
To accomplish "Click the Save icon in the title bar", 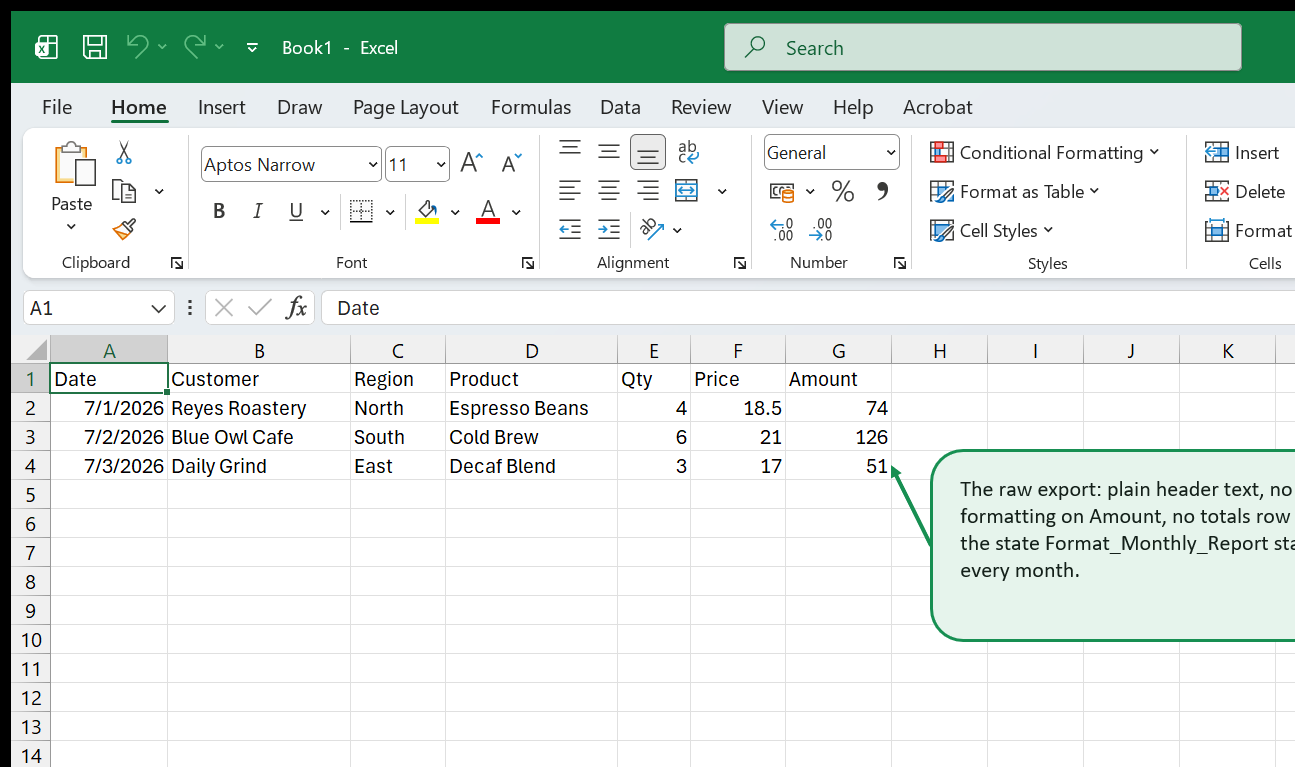I will point(95,47).
